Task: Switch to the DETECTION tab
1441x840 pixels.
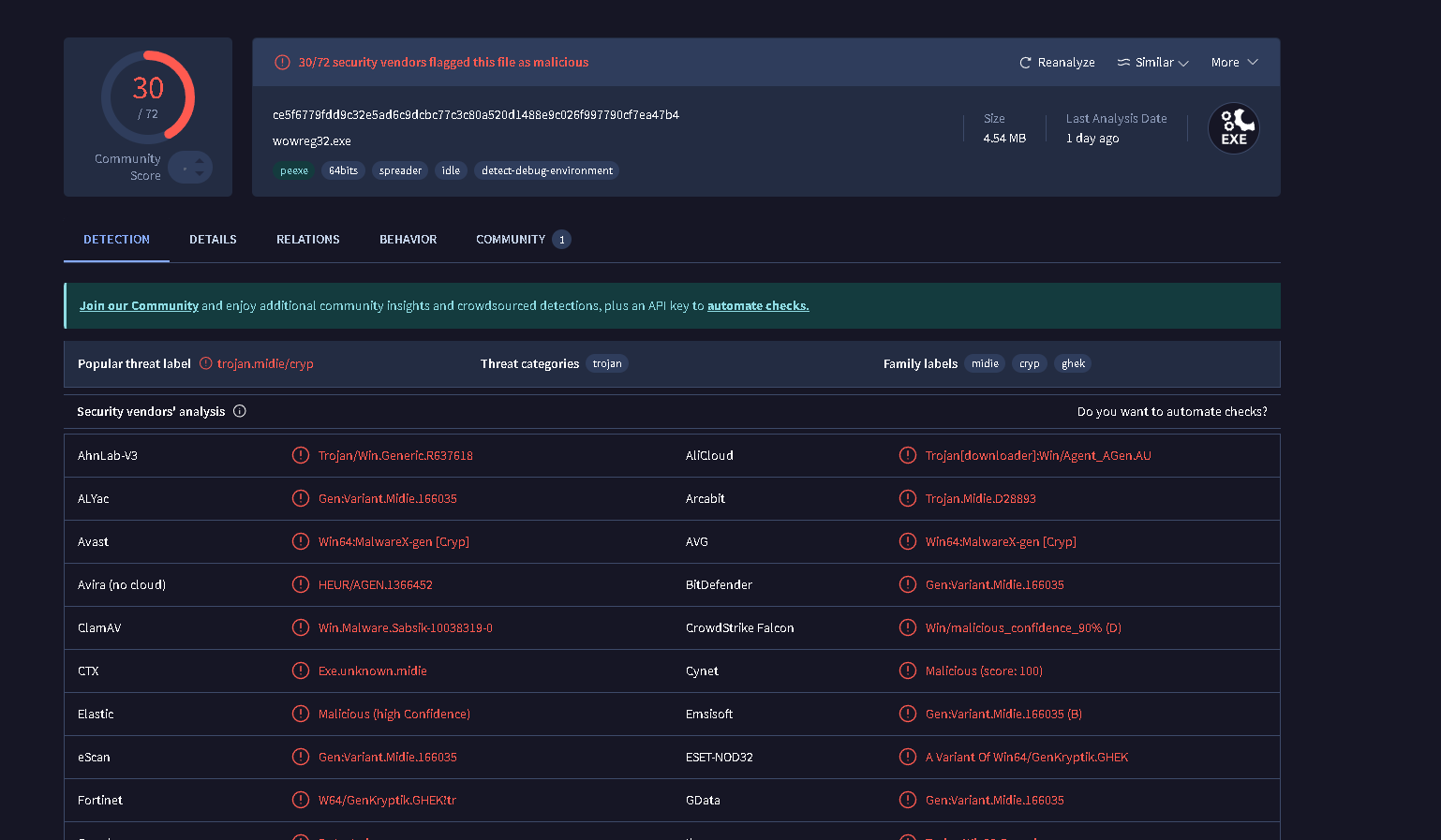Action: coord(116,240)
